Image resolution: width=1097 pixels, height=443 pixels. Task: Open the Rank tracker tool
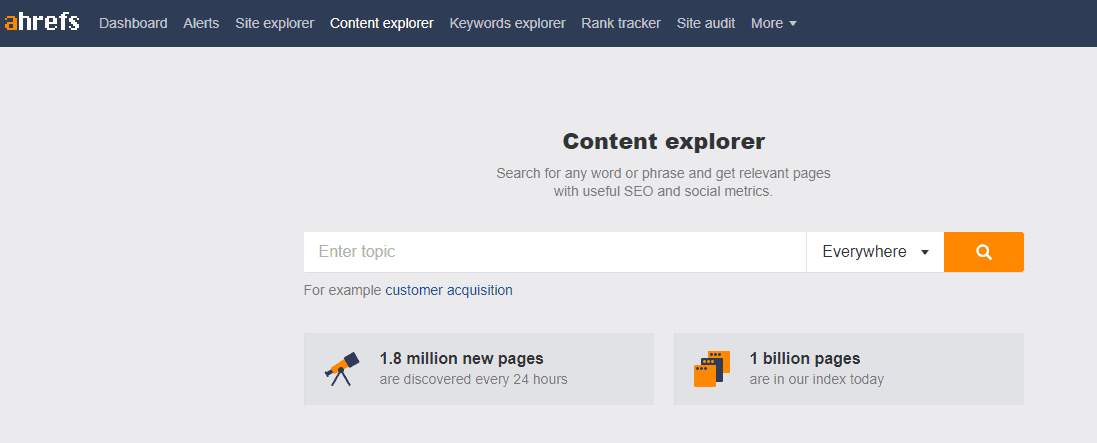621,23
